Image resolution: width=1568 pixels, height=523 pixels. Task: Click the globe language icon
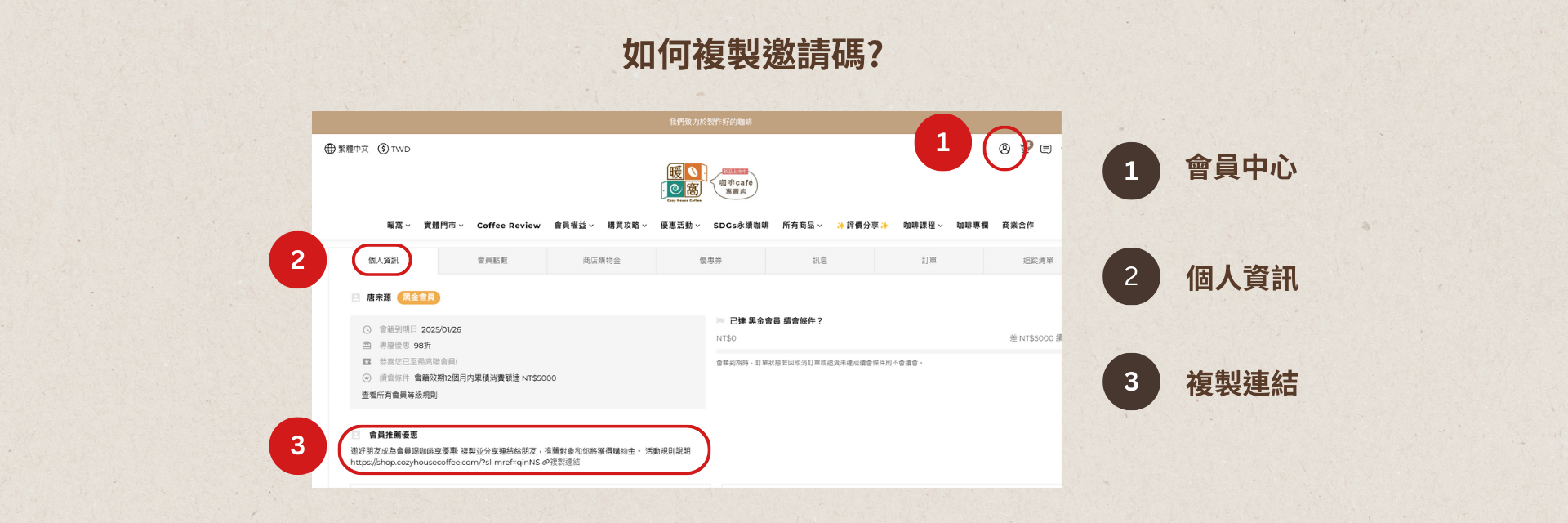pos(330,149)
